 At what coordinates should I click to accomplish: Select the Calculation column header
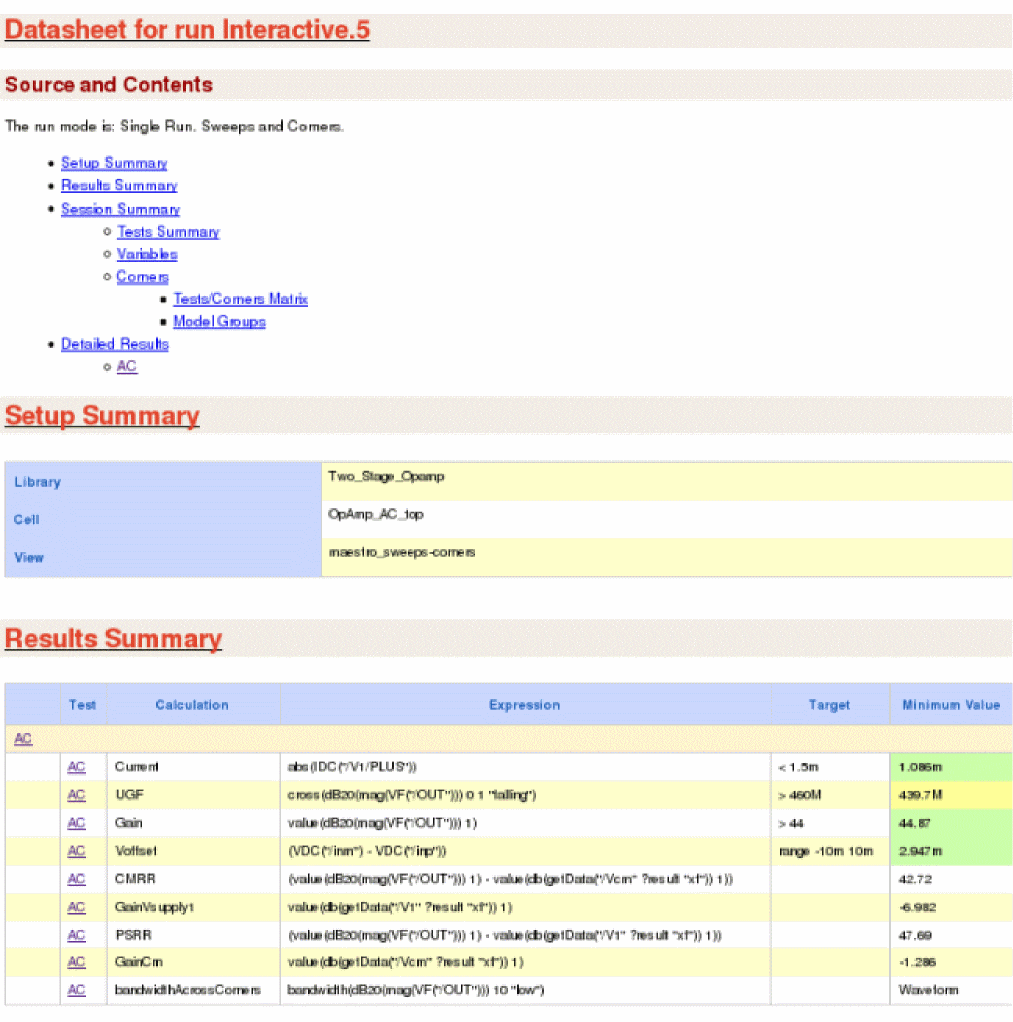click(192, 705)
